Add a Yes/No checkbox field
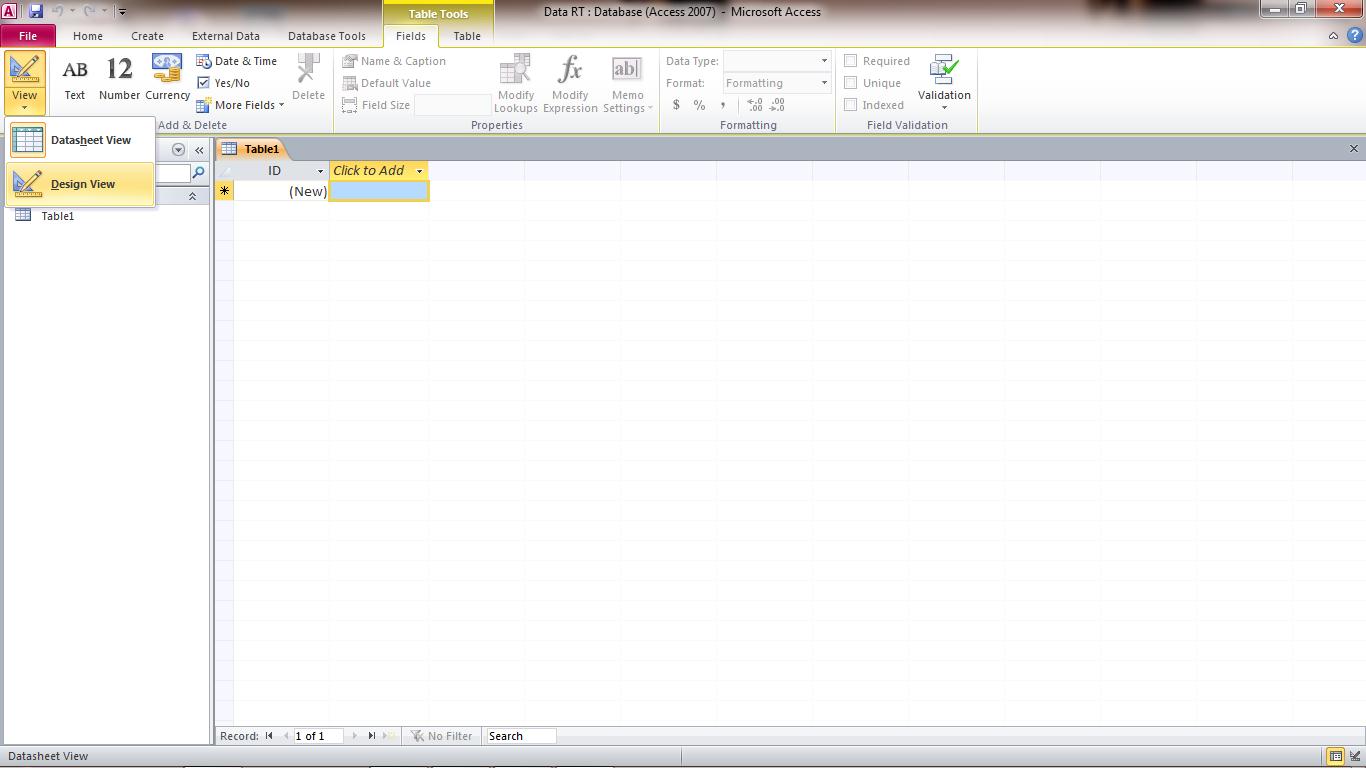 click(224, 83)
